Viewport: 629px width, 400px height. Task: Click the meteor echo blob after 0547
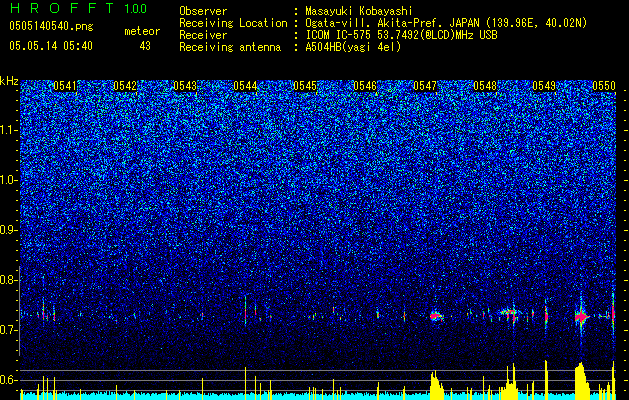point(436,317)
